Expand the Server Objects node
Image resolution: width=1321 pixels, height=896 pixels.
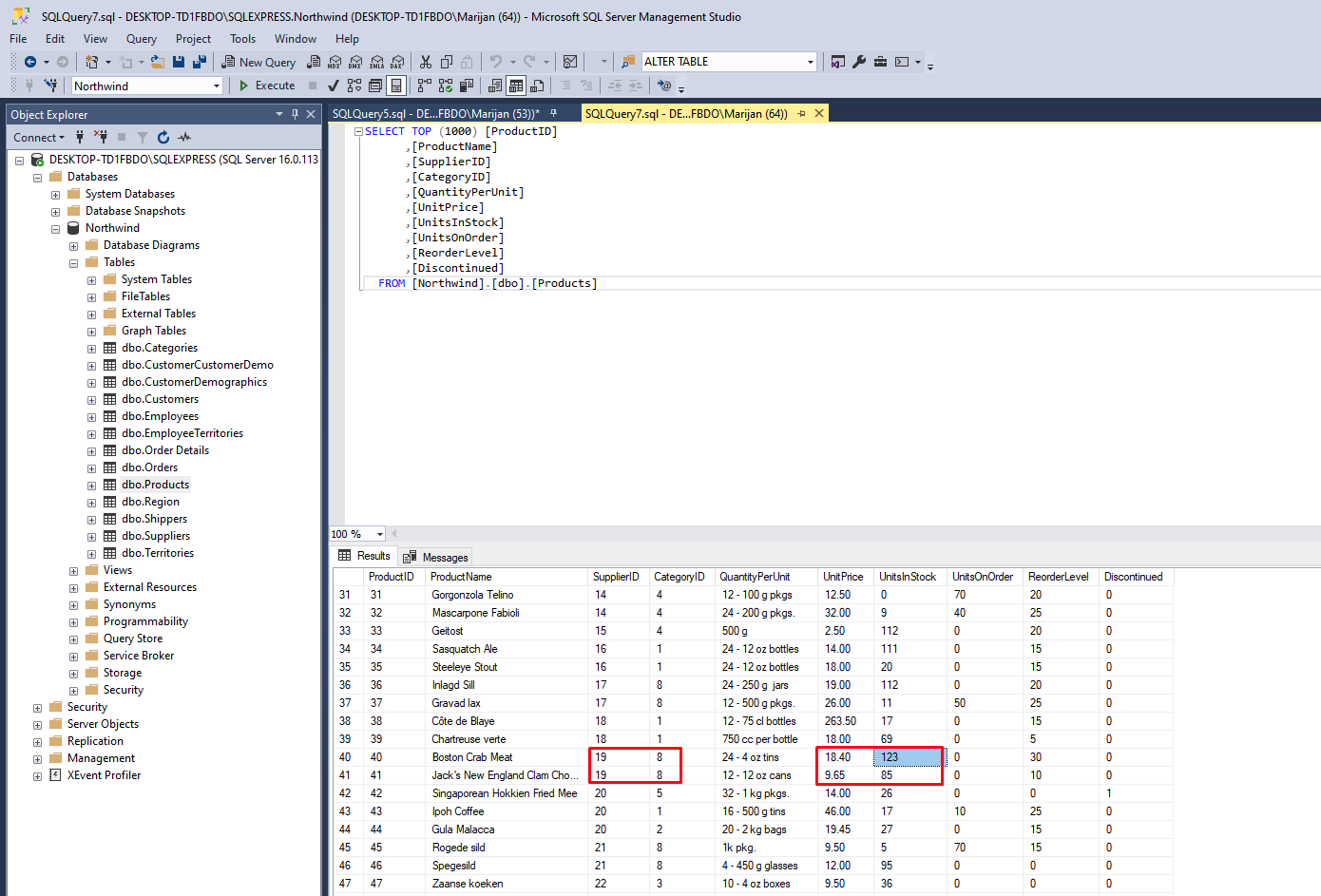click(x=37, y=725)
